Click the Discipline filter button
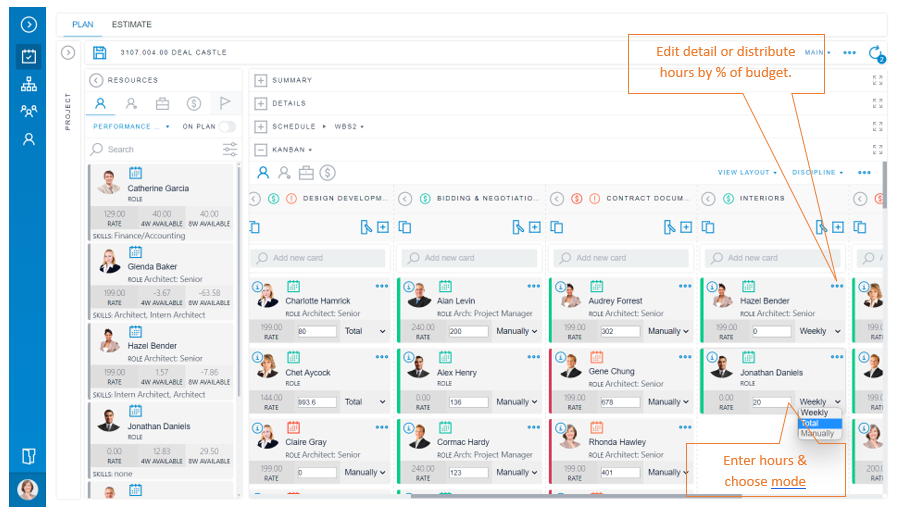Viewport: 901px width, 514px height. [x=817, y=173]
